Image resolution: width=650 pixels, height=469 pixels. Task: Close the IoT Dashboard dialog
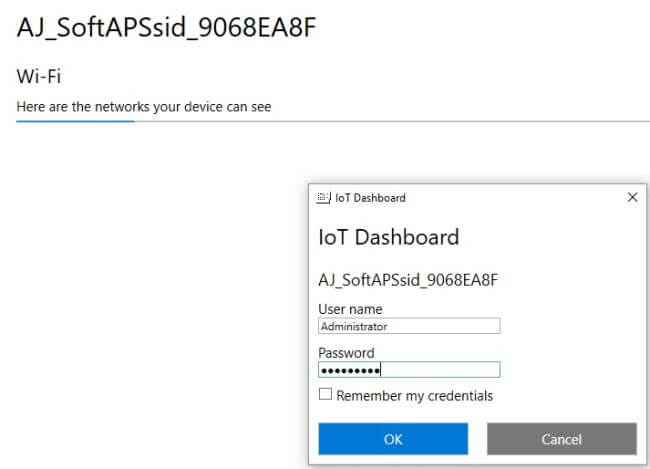(x=632, y=198)
